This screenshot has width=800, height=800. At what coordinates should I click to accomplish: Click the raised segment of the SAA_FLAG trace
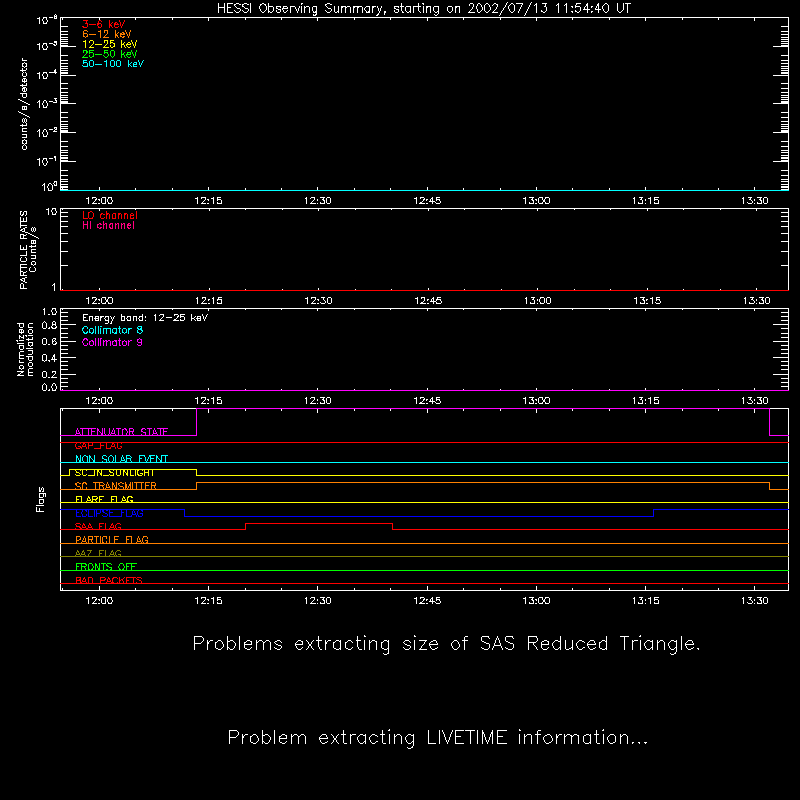(319, 523)
